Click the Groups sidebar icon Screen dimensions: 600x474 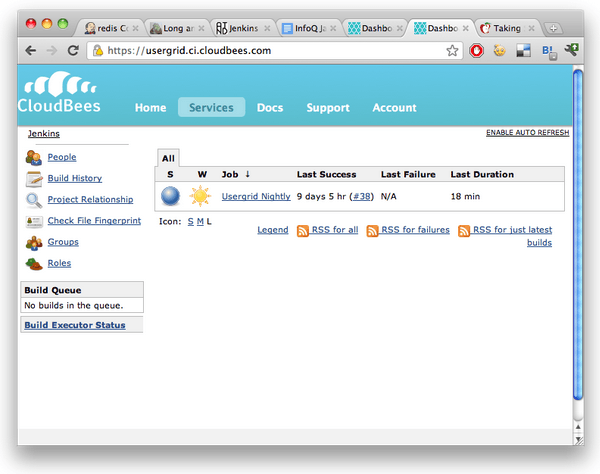(x=34, y=243)
